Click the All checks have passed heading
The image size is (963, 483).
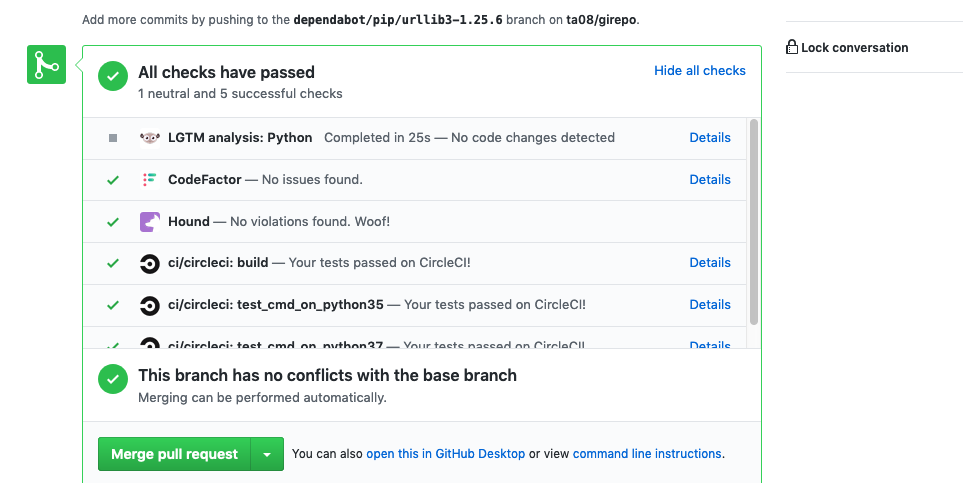click(226, 73)
